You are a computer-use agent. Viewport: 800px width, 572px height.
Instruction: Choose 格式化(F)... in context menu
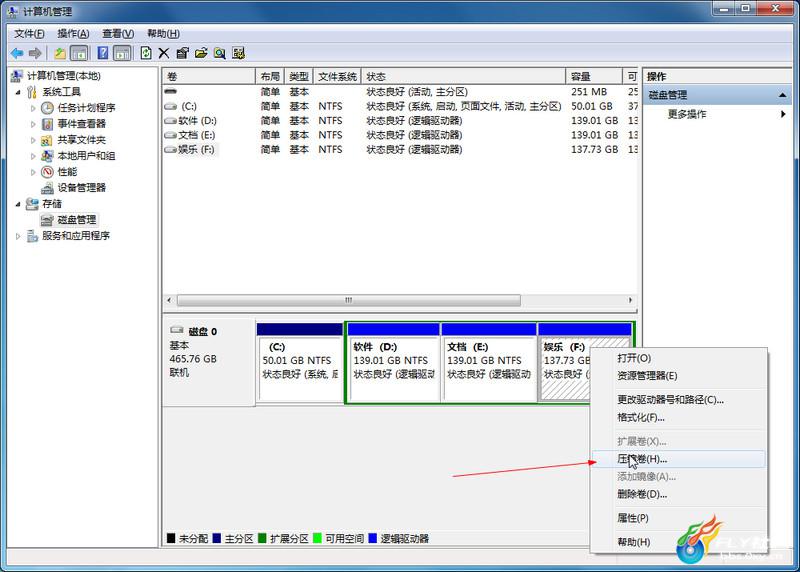(x=678, y=417)
